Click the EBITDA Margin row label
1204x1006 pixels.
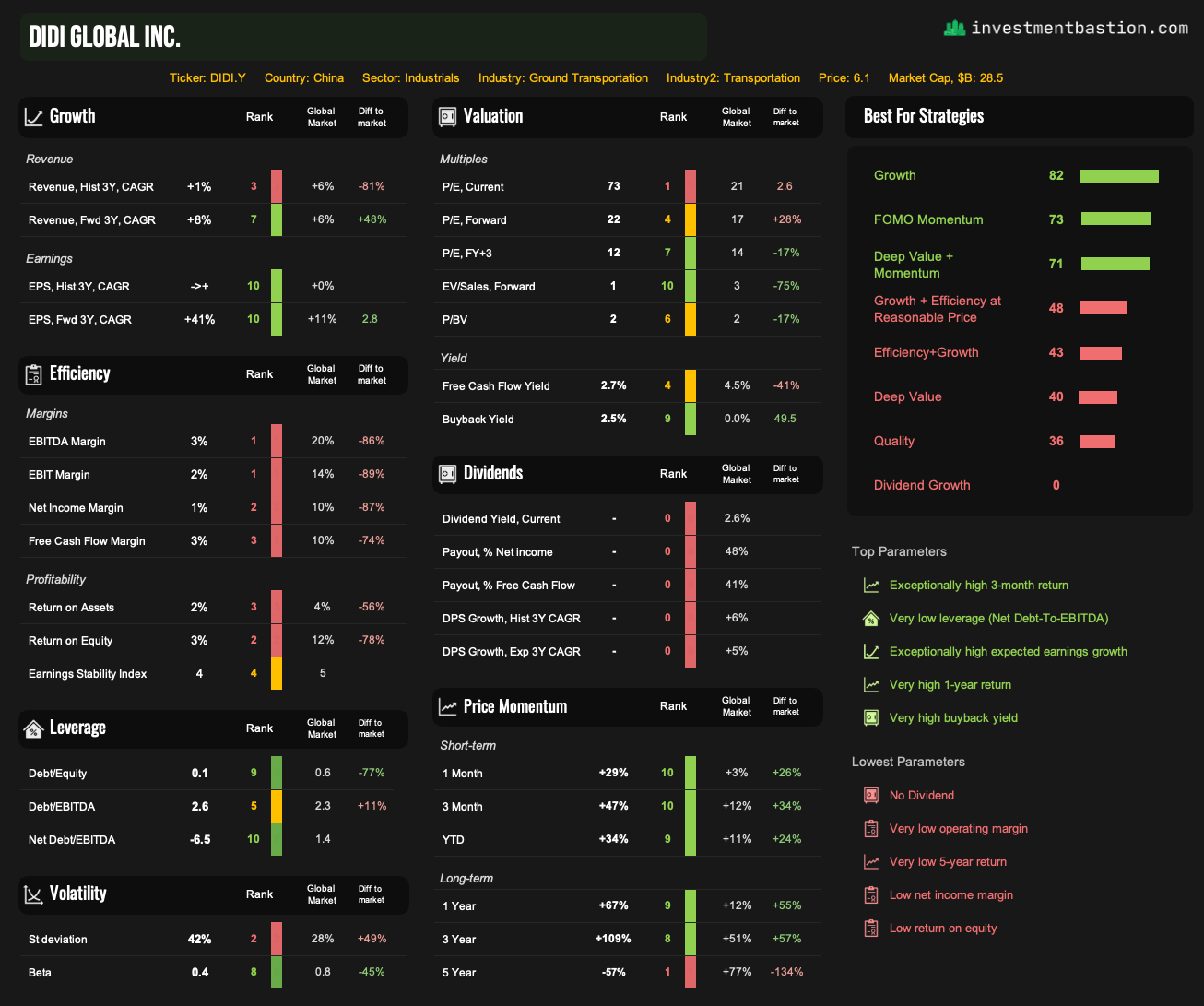(67, 442)
